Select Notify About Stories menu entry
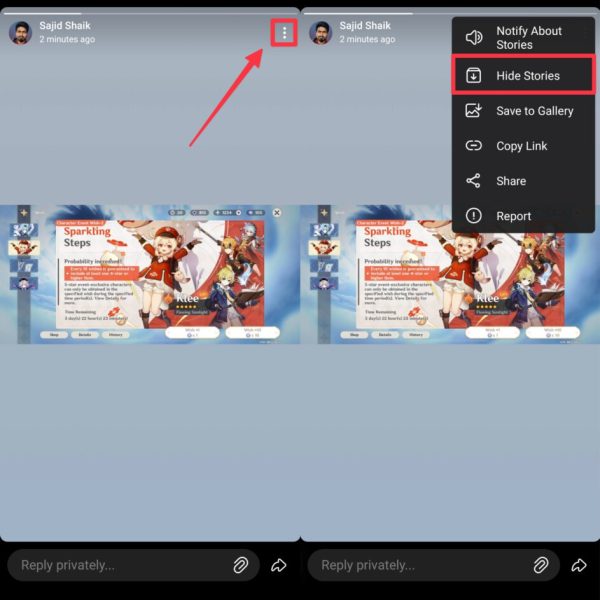The image size is (600, 600). (523, 38)
